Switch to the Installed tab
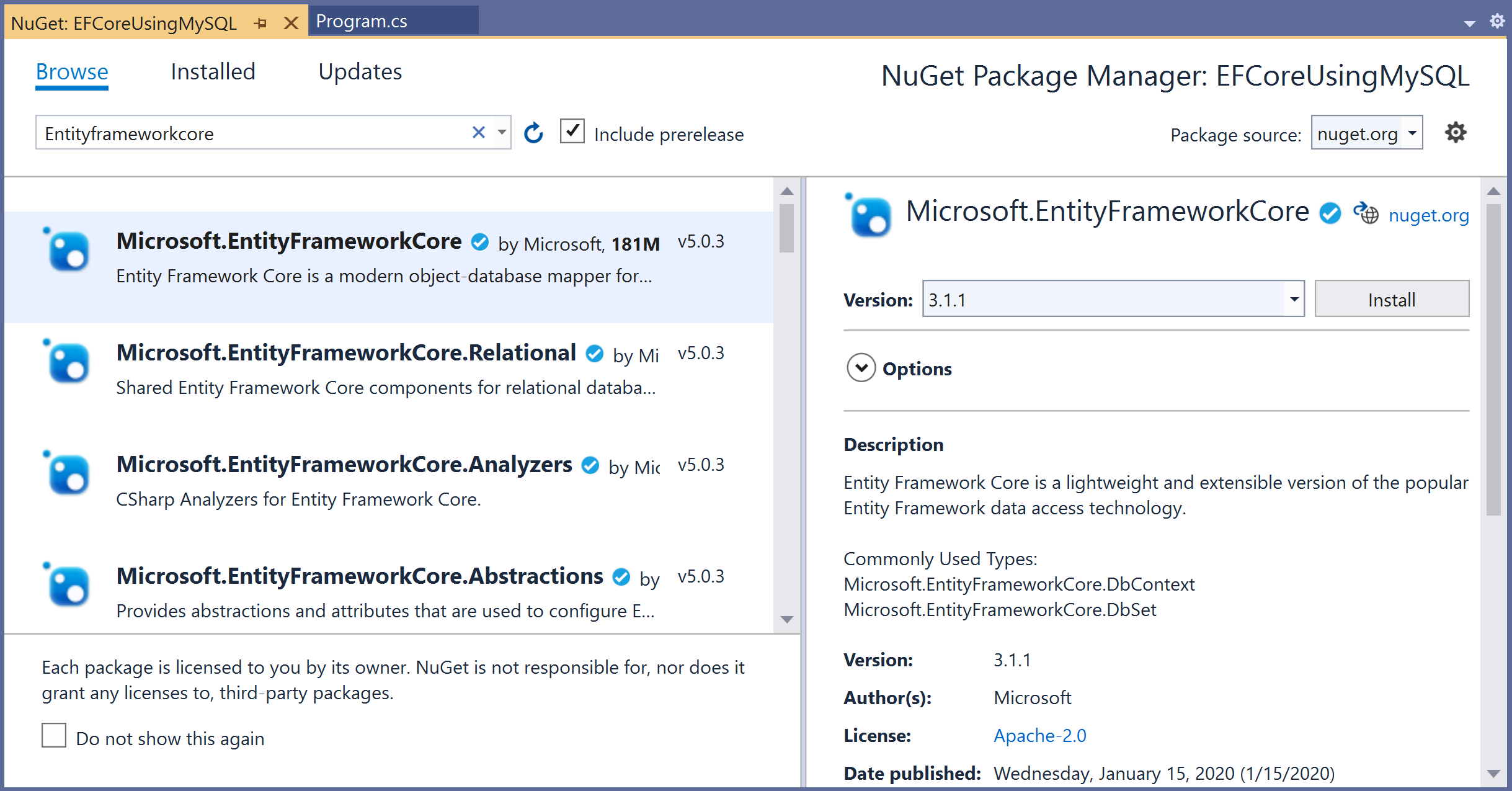The width and height of the screenshot is (1512, 791). point(213,72)
